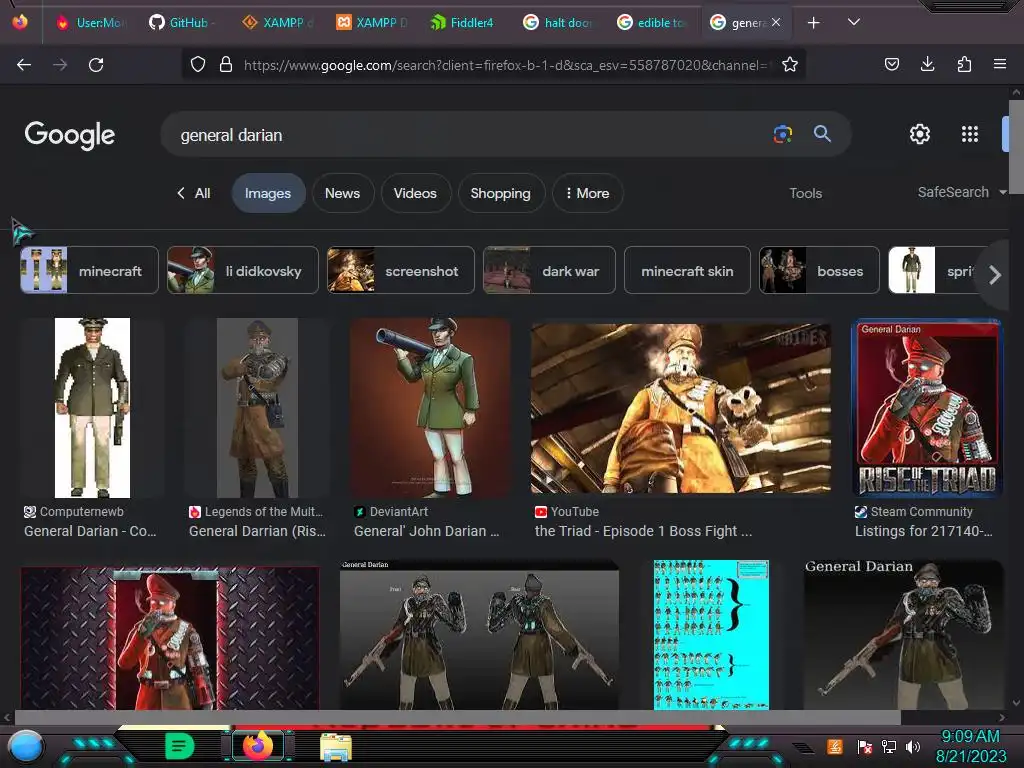Click the horizontal scrollbar at page bottom
The height and width of the screenshot is (768, 1024).
[457, 717]
